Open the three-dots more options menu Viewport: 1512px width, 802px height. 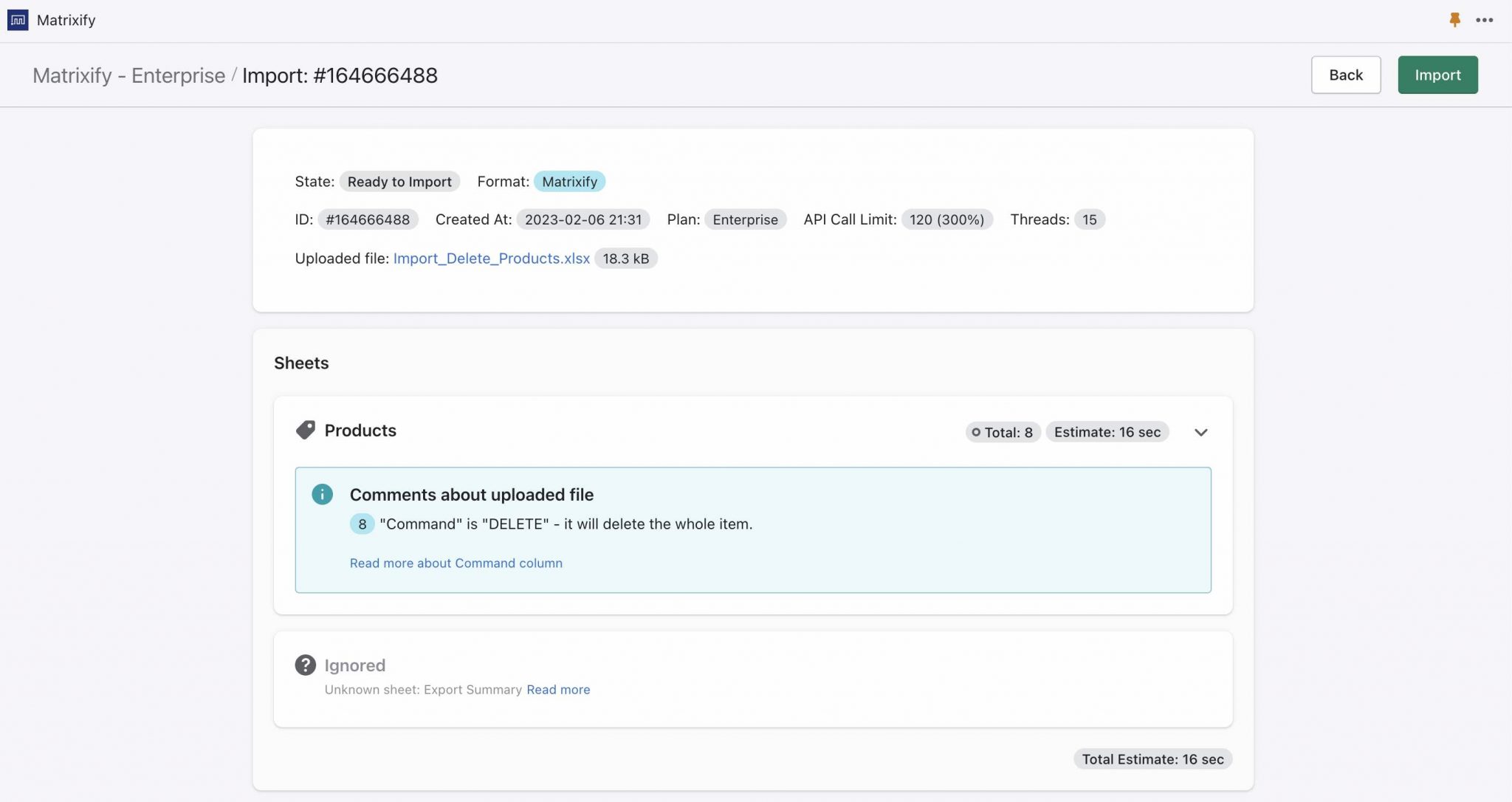(x=1484, y=20)
